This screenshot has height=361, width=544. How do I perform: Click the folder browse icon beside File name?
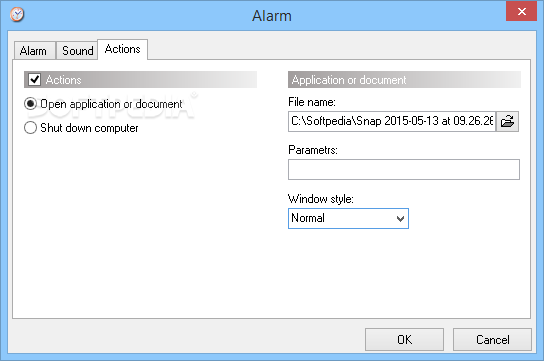(x=507, y=121)
